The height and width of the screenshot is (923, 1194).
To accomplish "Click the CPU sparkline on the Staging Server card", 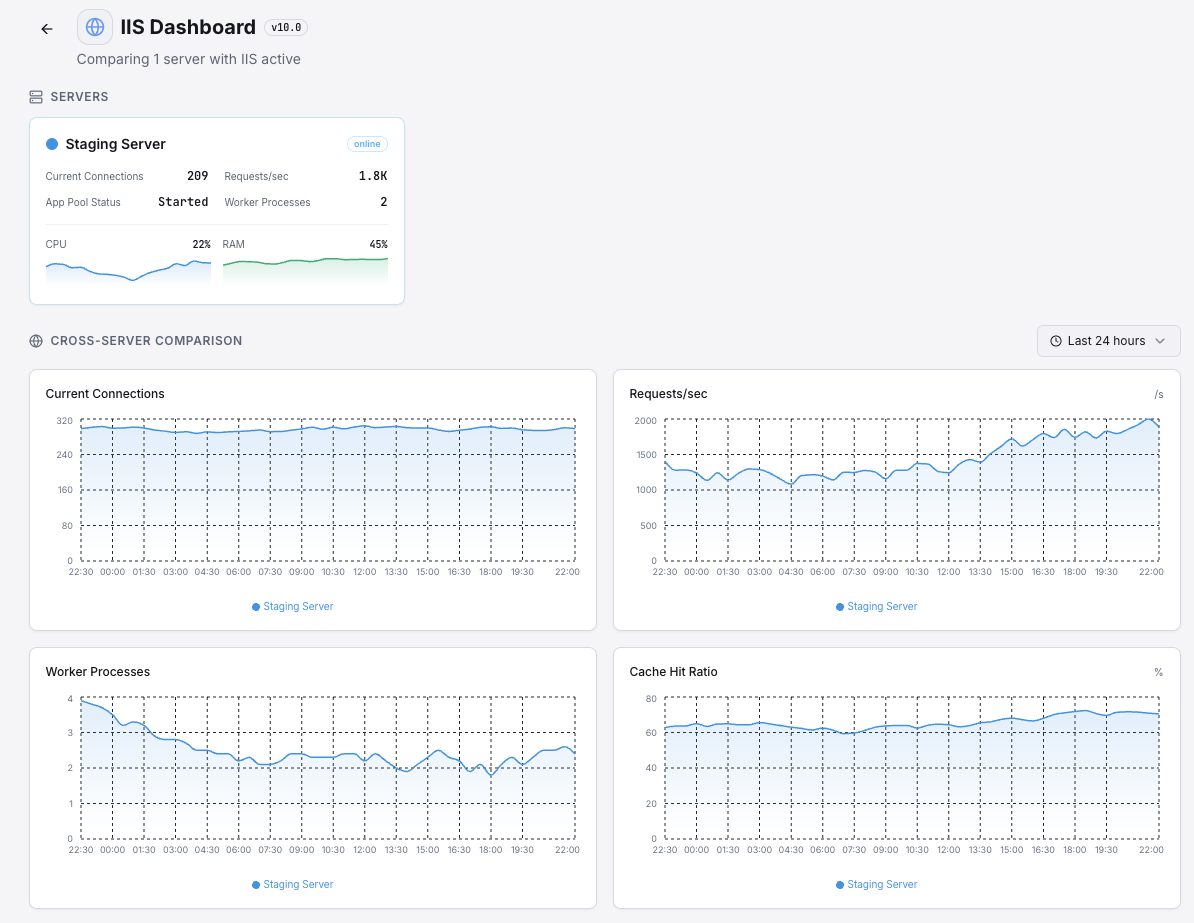I will point(128,270).
